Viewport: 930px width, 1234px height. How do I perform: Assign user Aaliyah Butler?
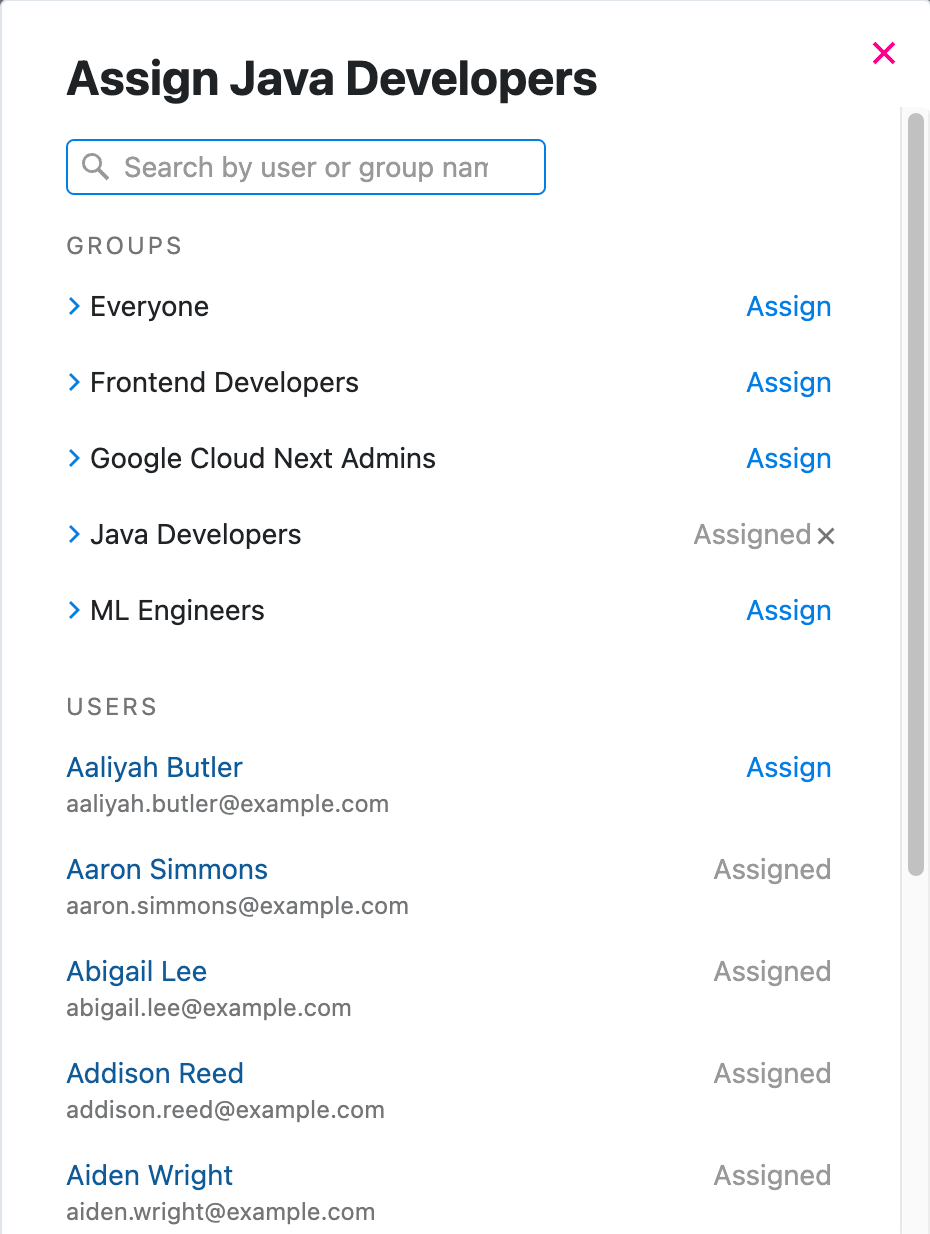point(788,767)
